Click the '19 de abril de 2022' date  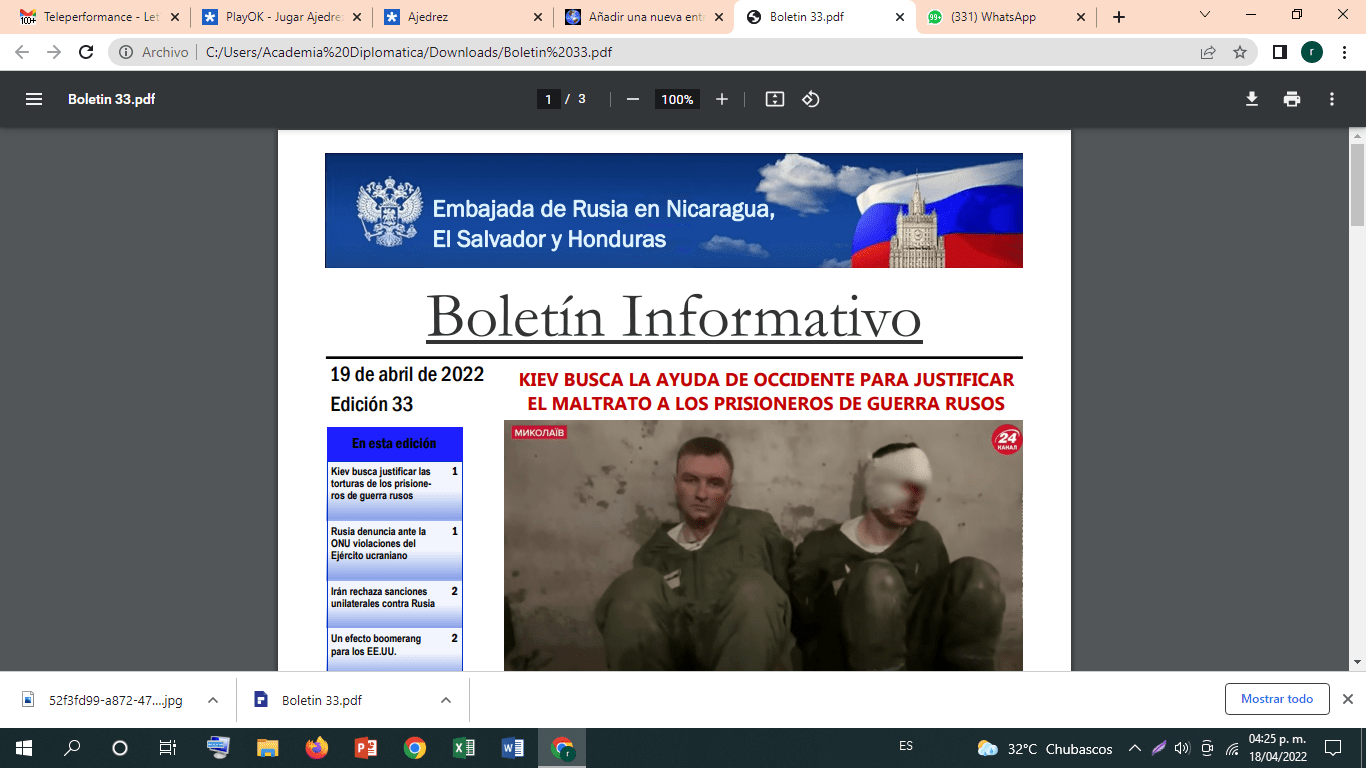(x=407, y=375)
